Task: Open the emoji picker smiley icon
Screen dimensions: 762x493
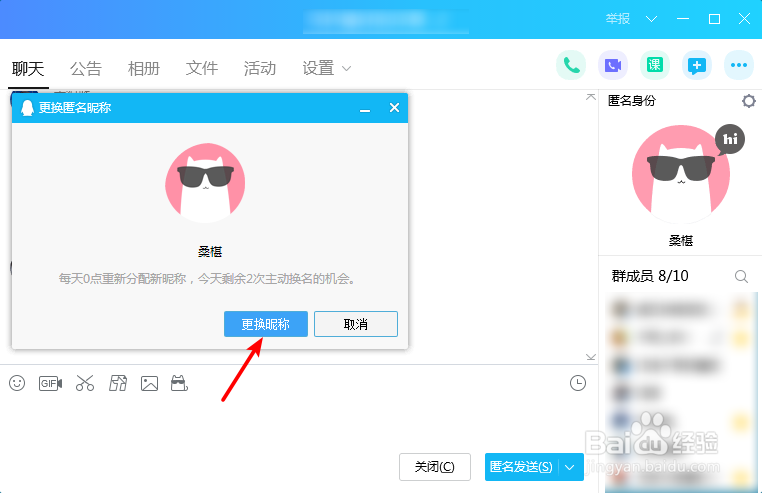Action: 17,383
